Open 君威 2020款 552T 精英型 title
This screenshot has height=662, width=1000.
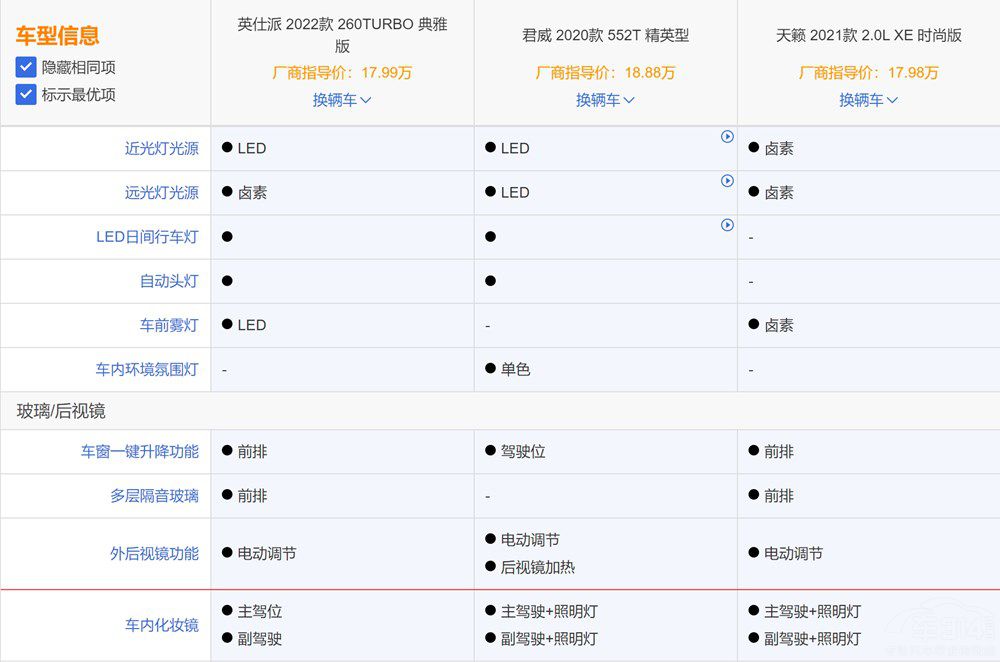605,35
